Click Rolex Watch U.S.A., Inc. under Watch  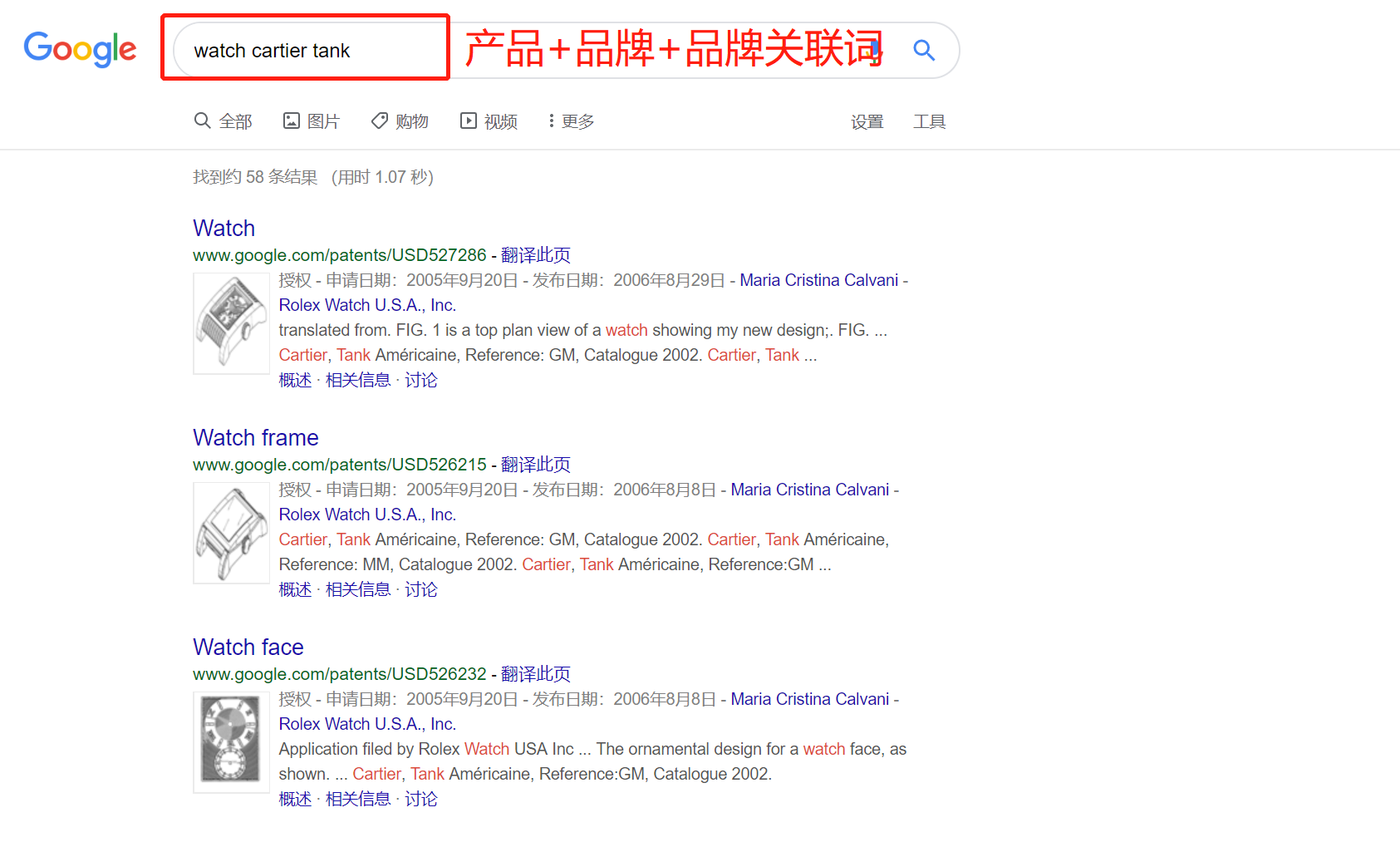coord(367,305)
